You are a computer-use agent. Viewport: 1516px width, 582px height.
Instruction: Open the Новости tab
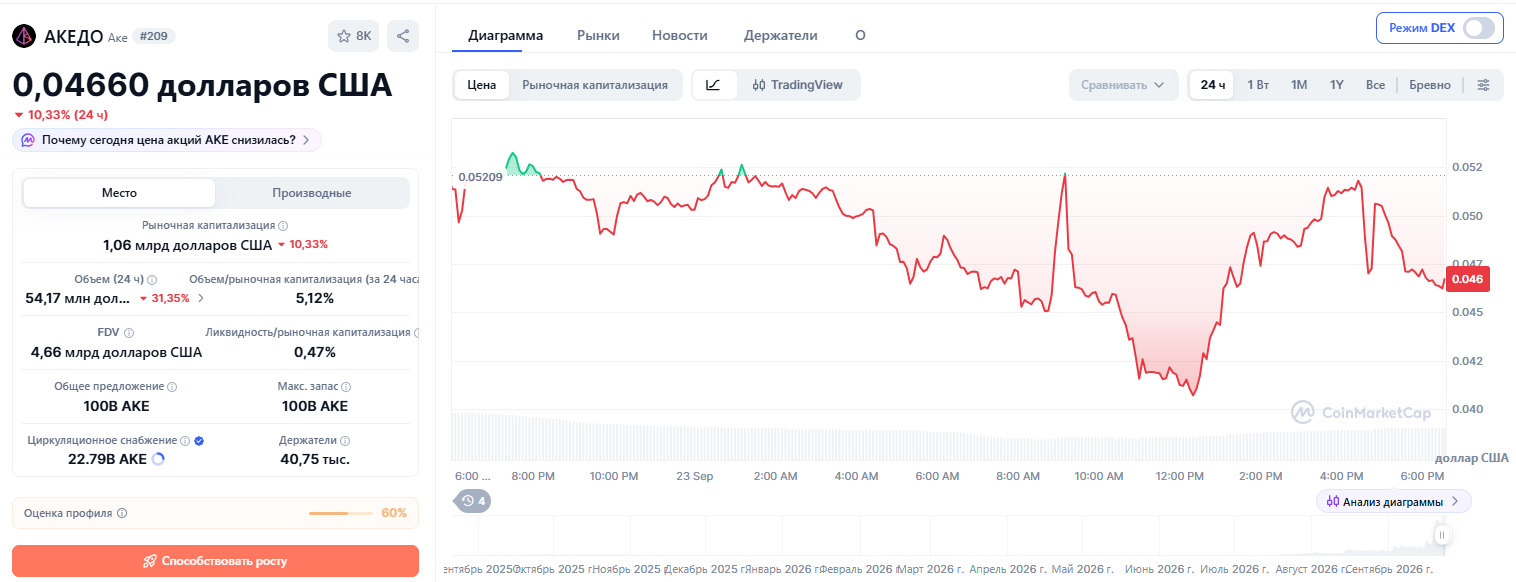(680, 35)
